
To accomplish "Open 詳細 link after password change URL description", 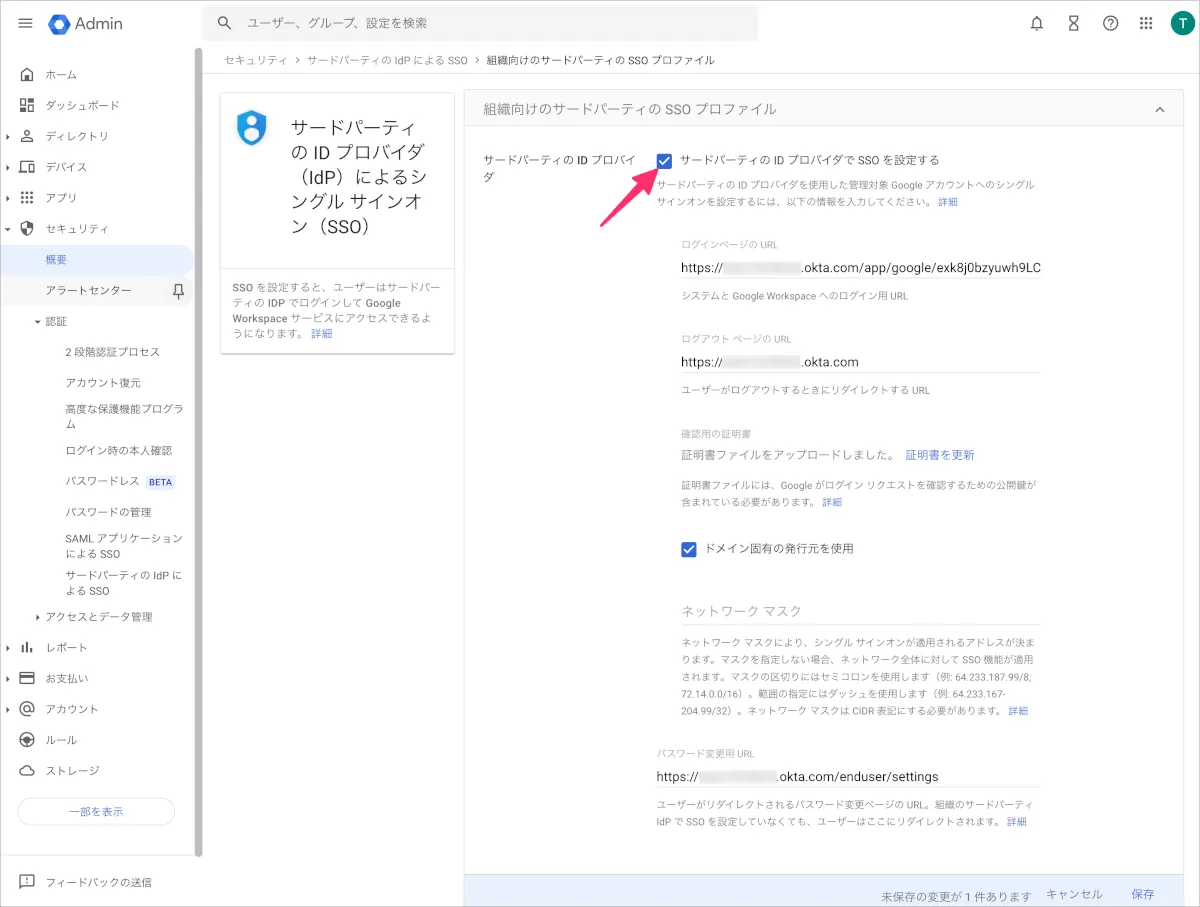I will [1017, 822].
